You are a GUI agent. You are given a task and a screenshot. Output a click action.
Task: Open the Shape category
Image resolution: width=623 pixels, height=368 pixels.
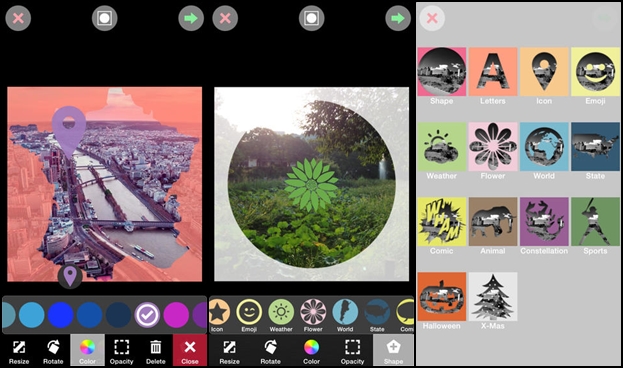pyautogui.click(x=441, y=76)
